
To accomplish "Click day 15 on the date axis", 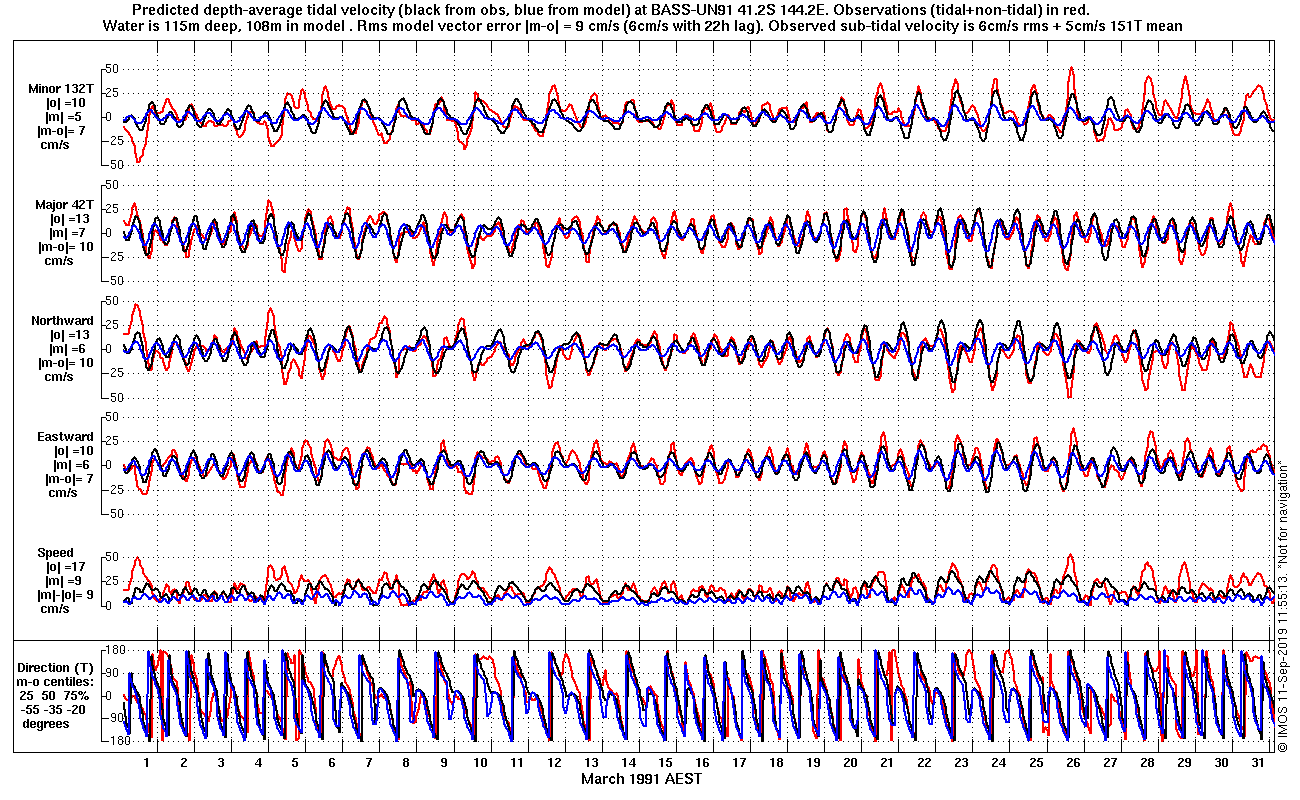I will (665, 761).
